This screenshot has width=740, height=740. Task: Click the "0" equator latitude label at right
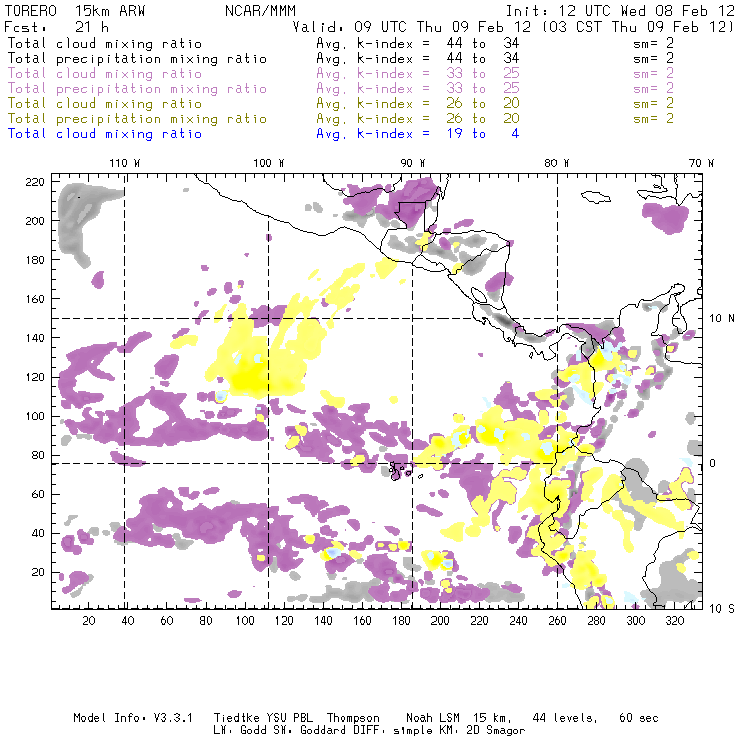[x=712, y=463]
